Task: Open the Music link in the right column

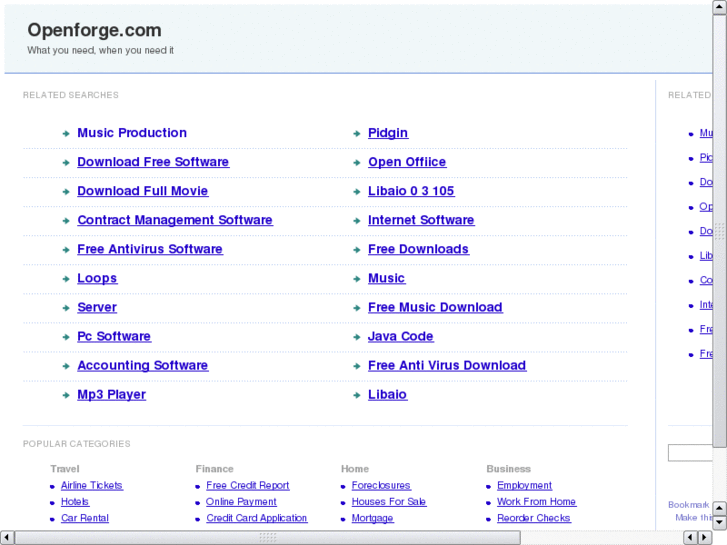Action: (387, 278)
